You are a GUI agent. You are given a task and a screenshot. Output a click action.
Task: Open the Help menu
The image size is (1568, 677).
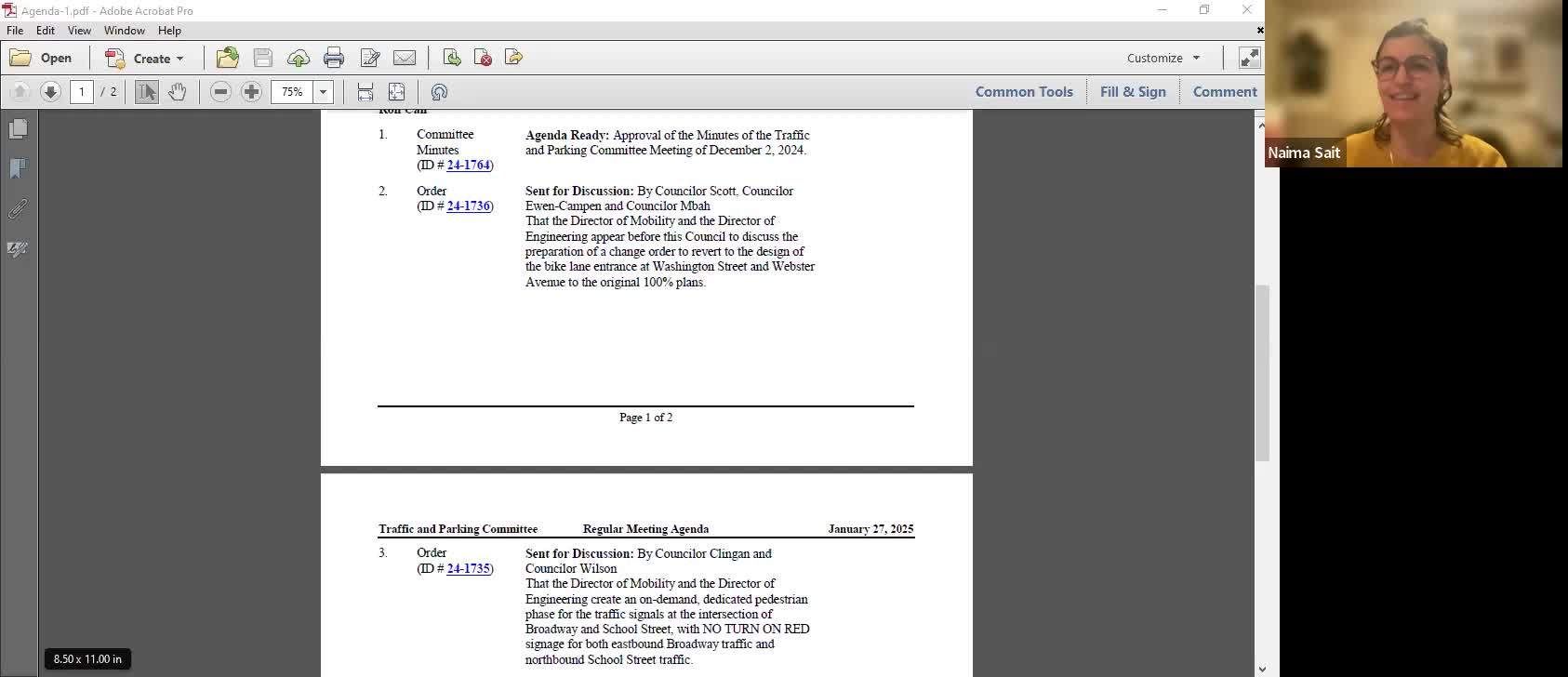169,31
